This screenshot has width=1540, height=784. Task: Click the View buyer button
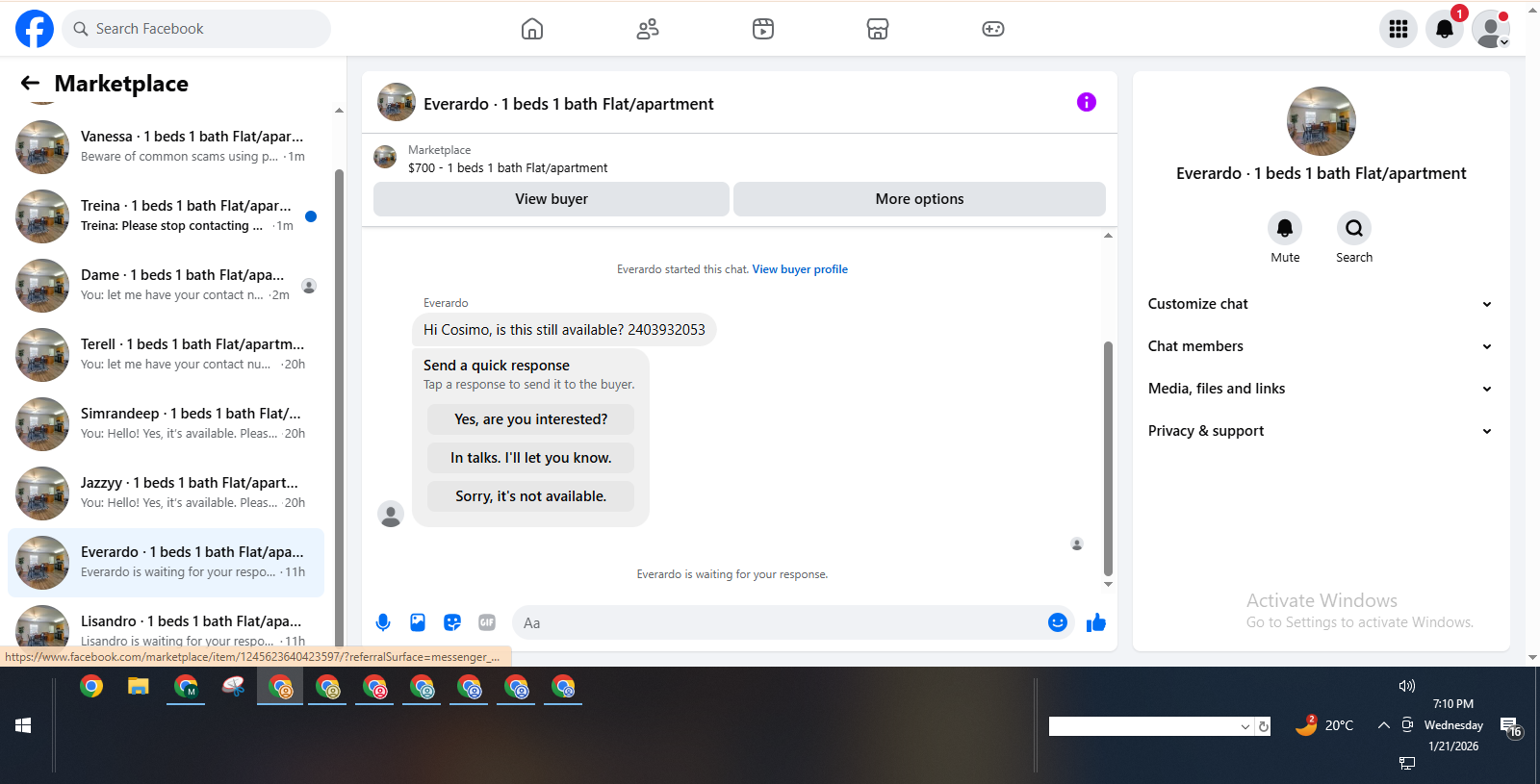pos(552,199)
